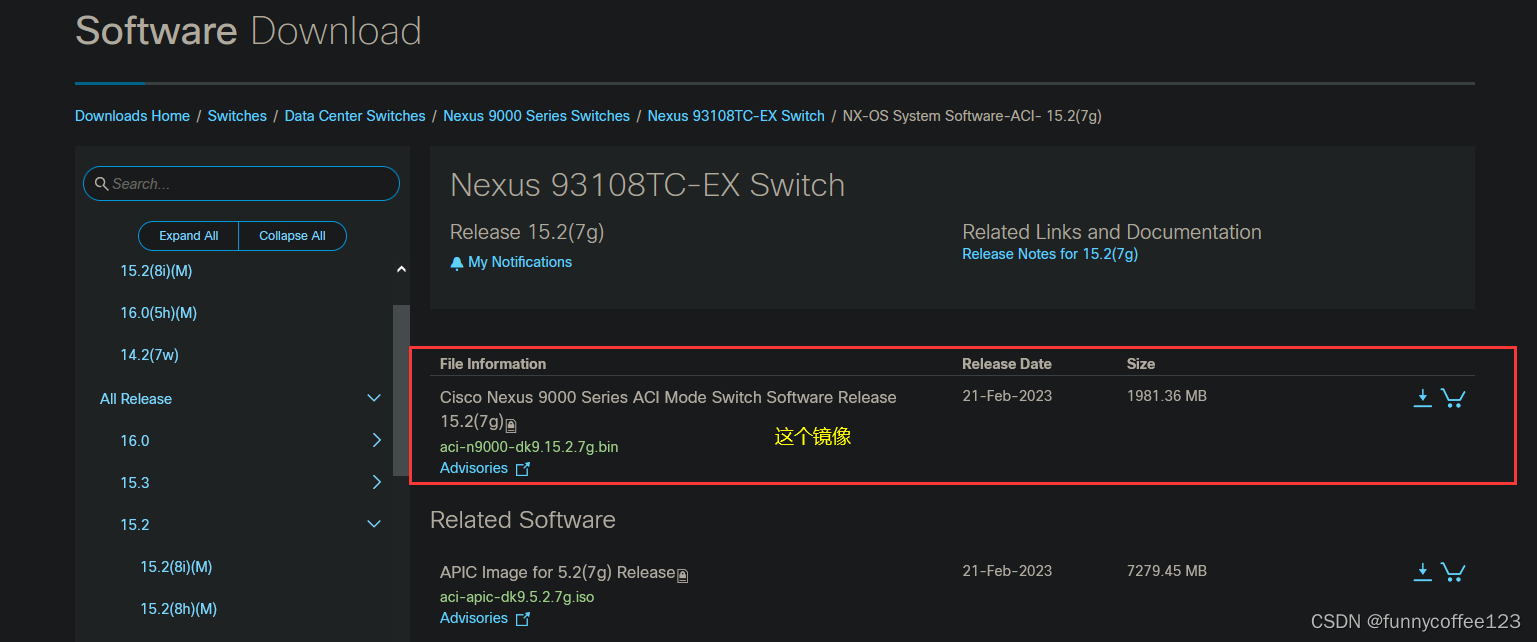The image size is (1537, 642).
Task: Open Downloads Home breadcrumb
Action: pyautogui.click(x=132, y=116)
